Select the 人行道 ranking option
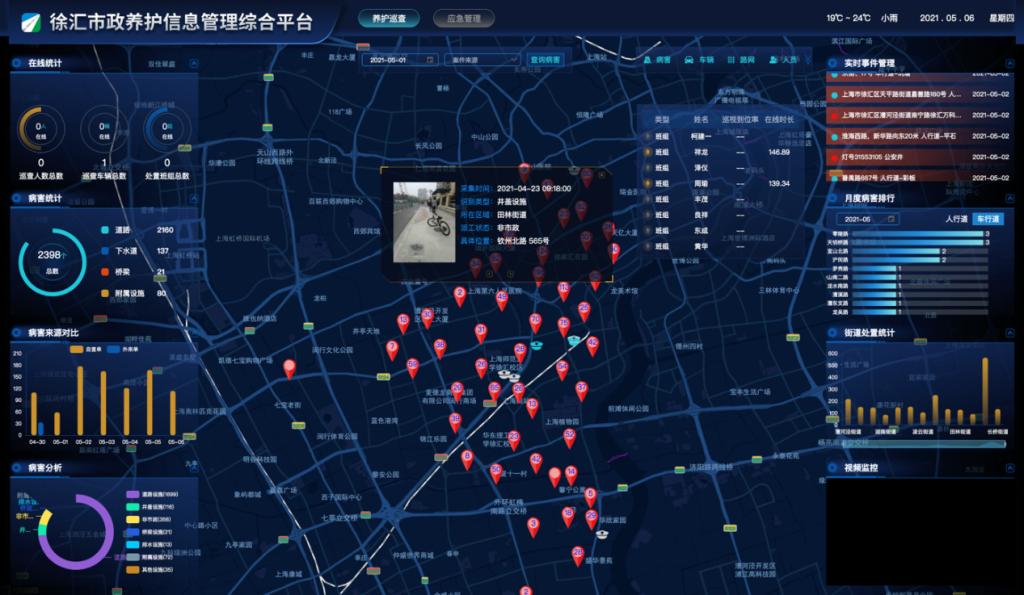Screen dimensions: 1024x595 958,218
